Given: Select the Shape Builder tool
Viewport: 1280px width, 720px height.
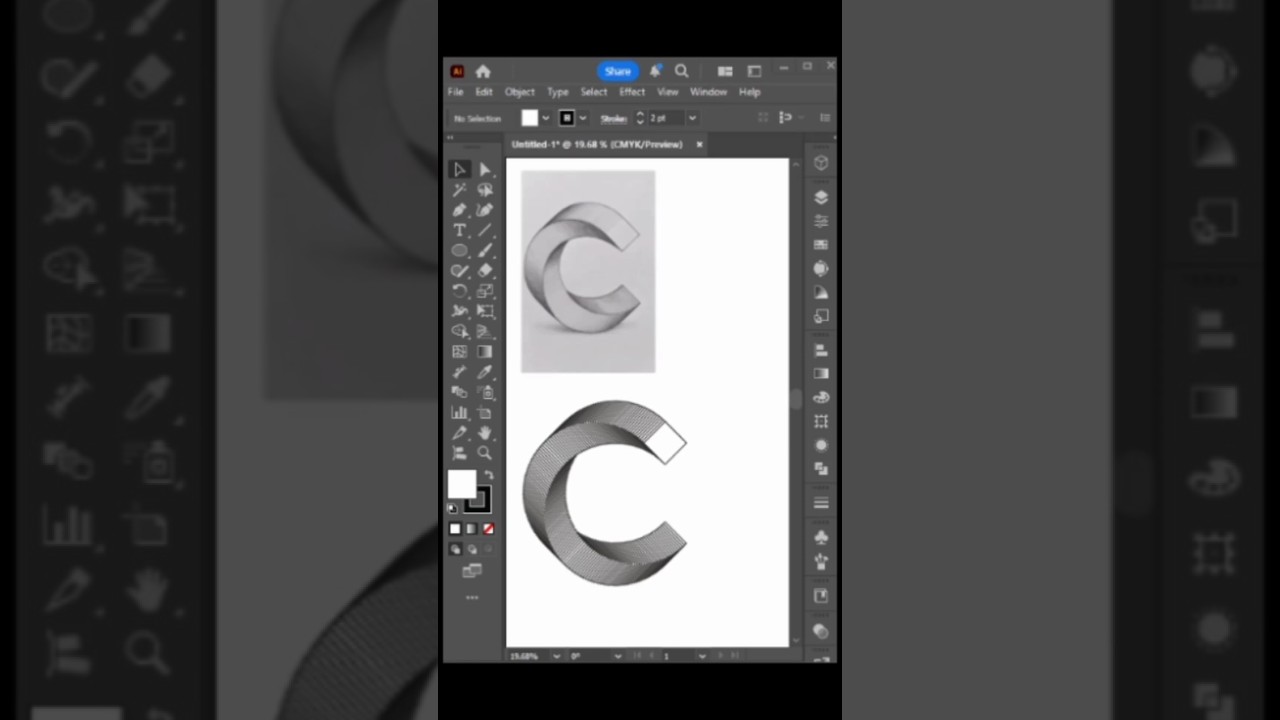Looking at the screenshot, I should pos(459,331).
